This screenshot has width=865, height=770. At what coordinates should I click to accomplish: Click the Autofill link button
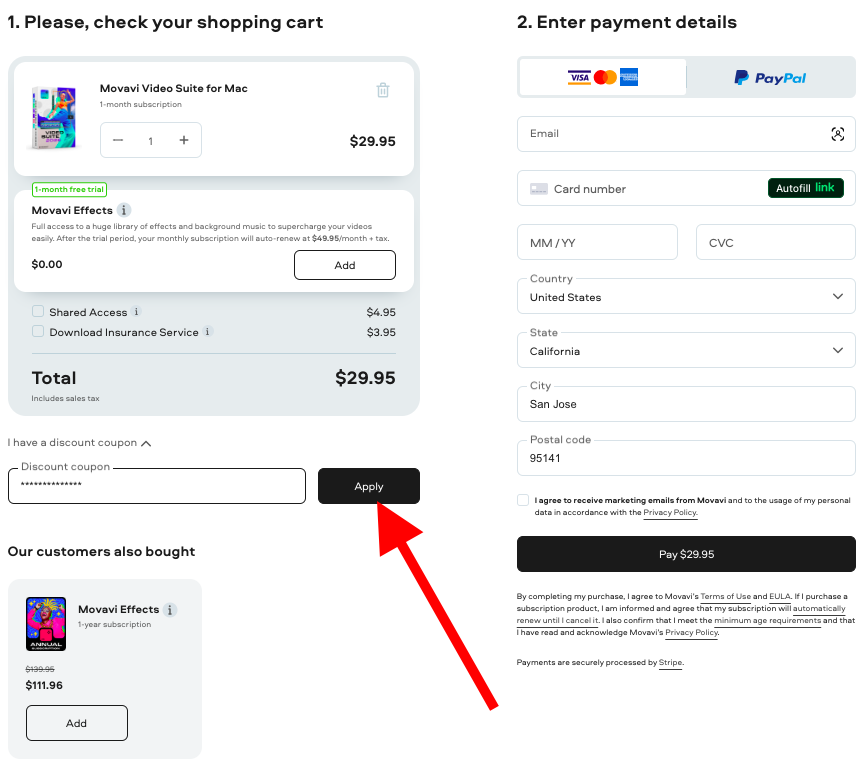805,188
